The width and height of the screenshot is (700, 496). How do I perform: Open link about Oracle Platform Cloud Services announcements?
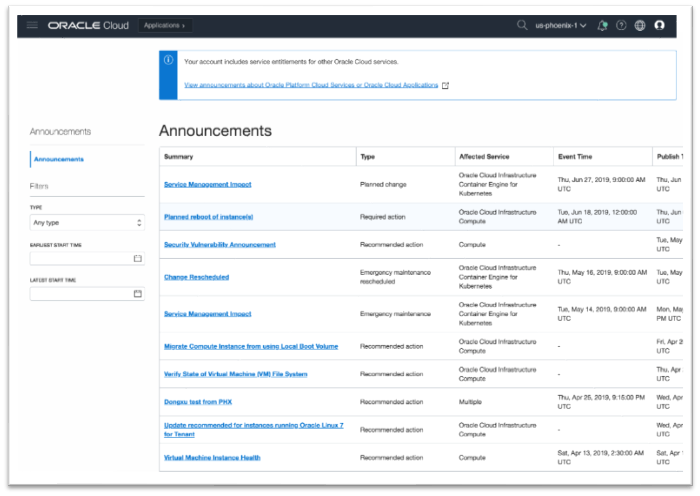coord(311,85)
